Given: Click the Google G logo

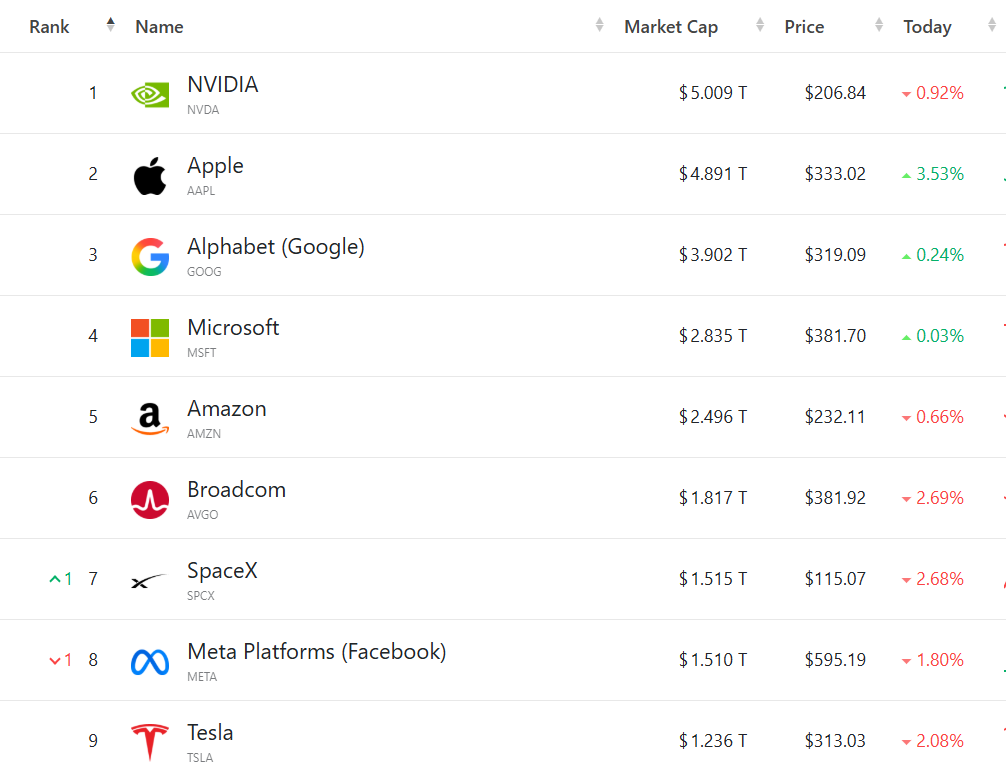Looking at the screenshot, I should [x=150, y=257].
